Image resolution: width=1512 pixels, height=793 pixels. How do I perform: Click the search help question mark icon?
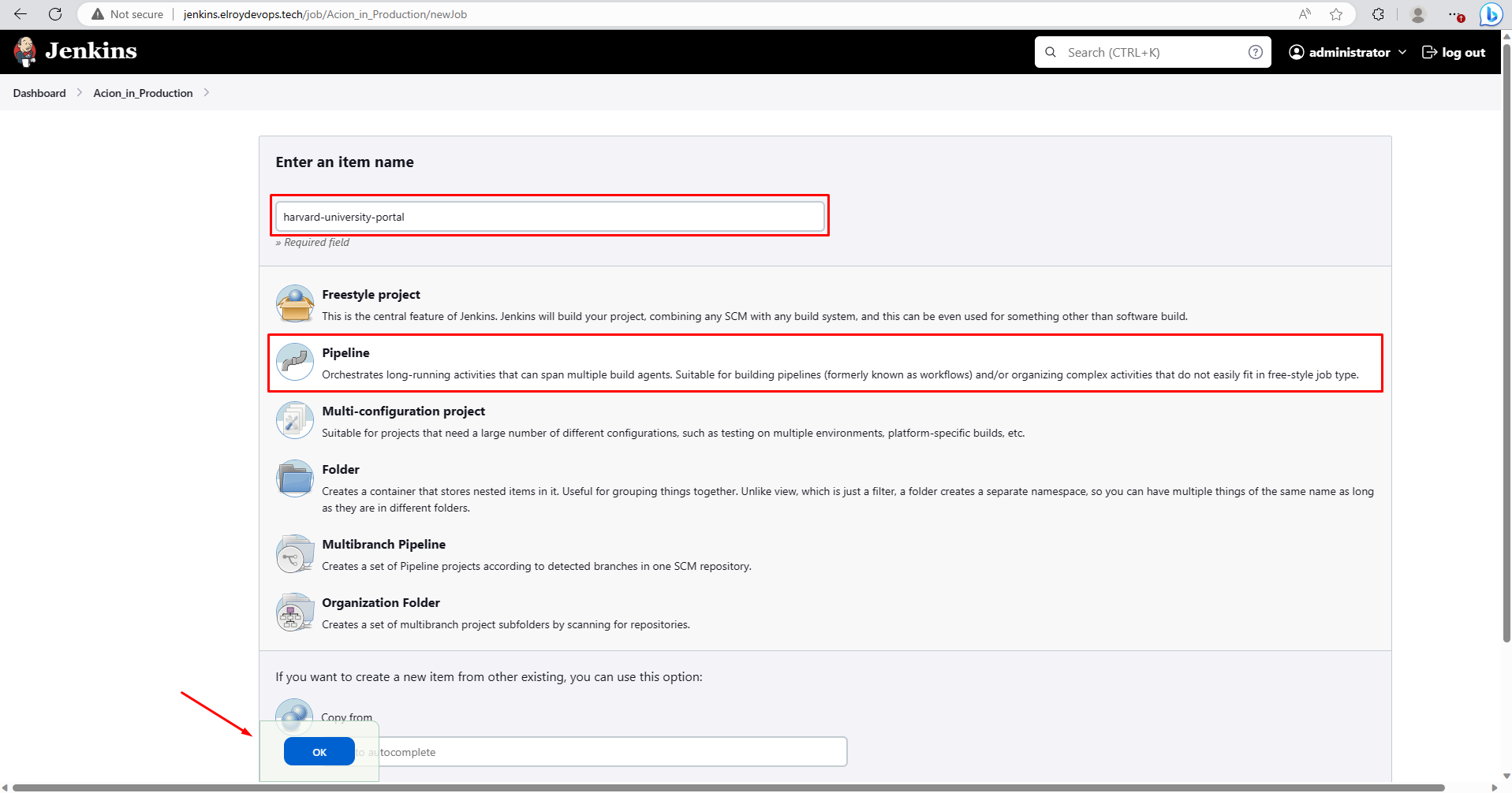tap(1256, 52)
